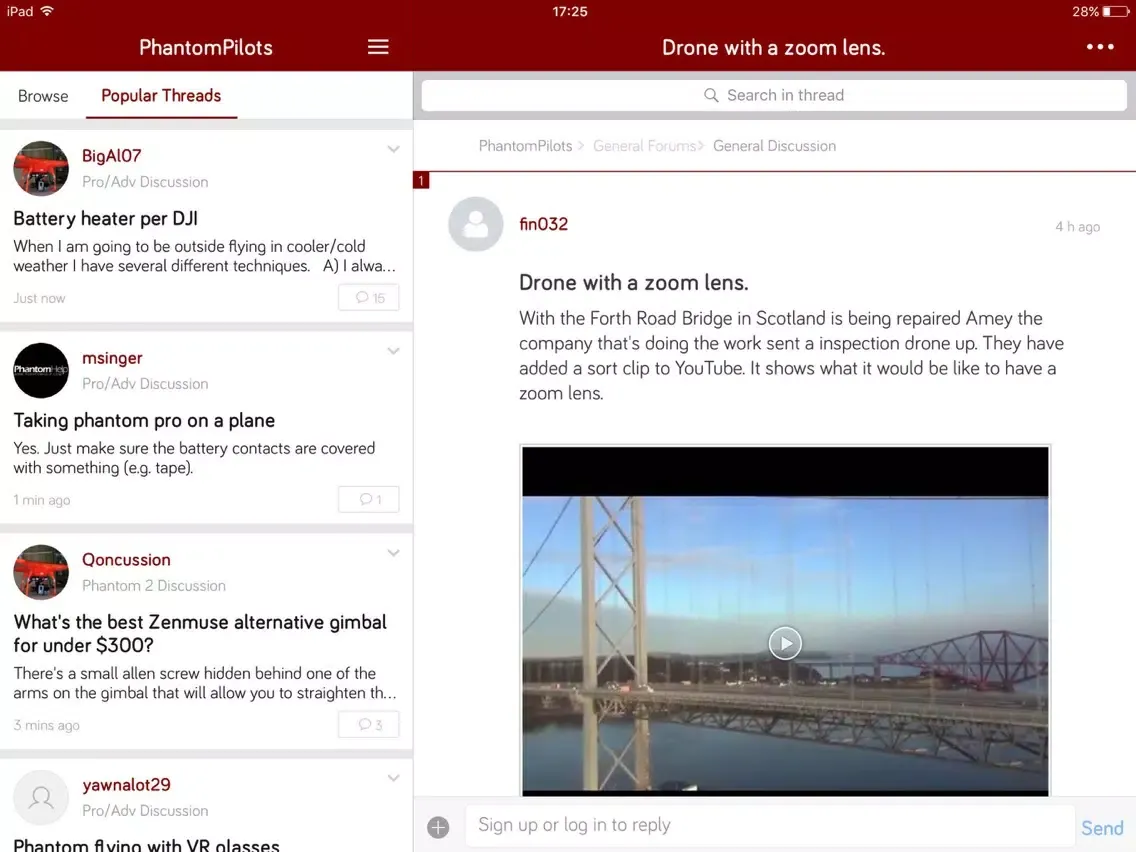The image size is (1136, 852).
Task: Open Qoncussion username link
Action: click(126, 559)
